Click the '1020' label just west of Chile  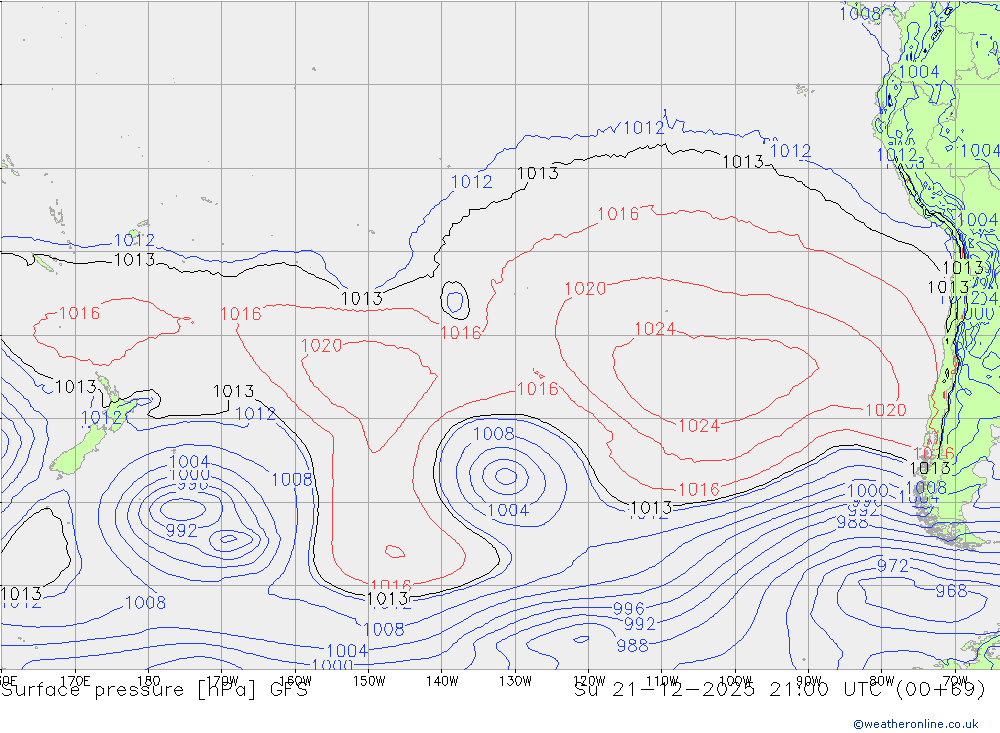(x=885, y=410)
